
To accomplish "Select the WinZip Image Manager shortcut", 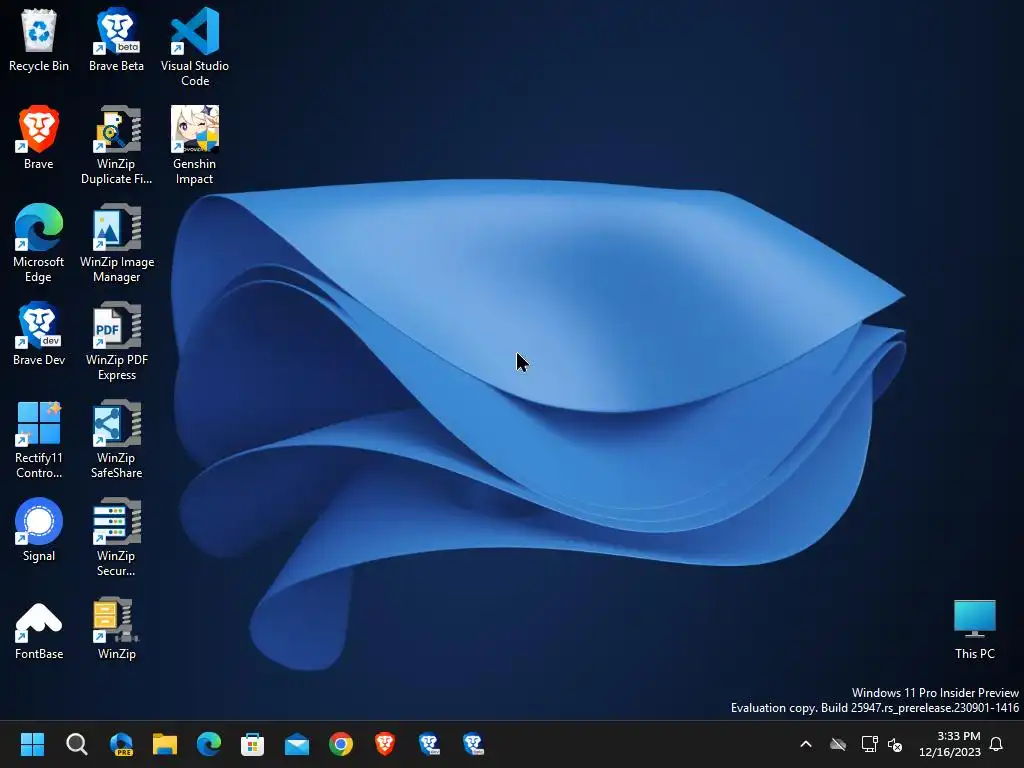I will click(x=116, y=243).
